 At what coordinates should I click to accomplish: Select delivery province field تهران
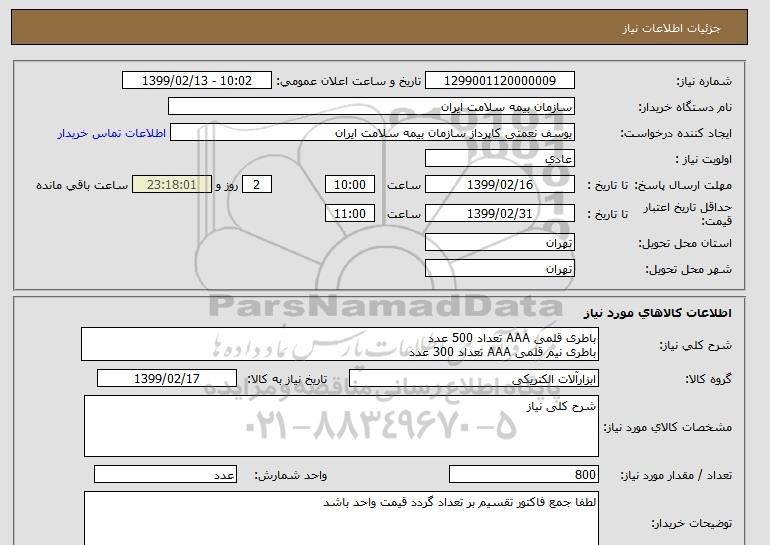coord(499,243)
